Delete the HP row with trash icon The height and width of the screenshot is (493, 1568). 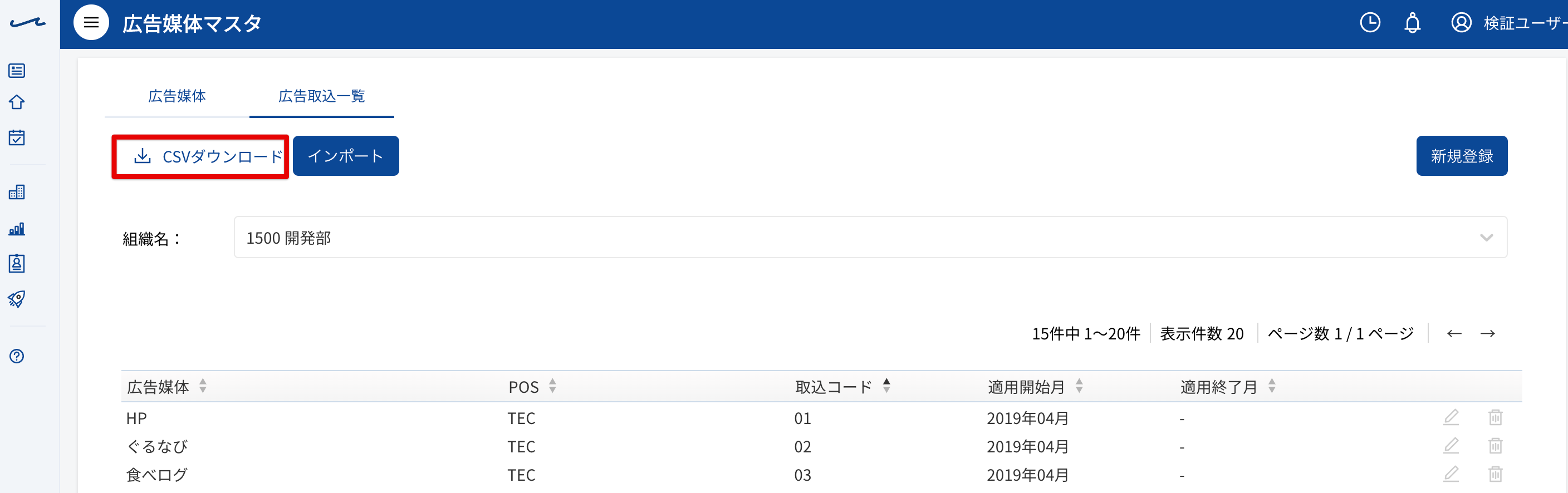[1496, 417]
